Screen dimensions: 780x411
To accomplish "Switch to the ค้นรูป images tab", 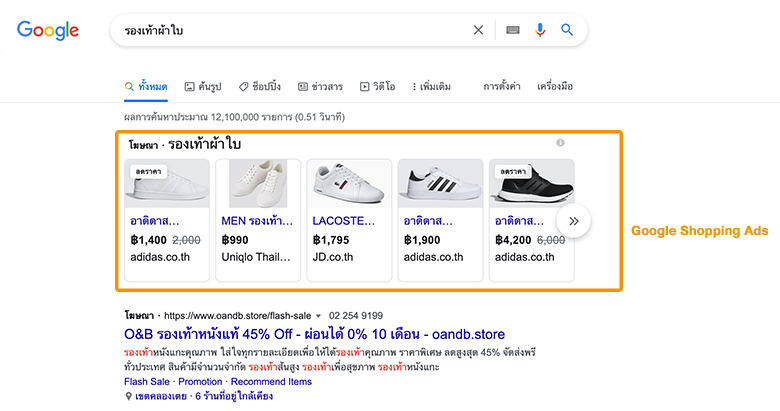I will click(203, 87).
